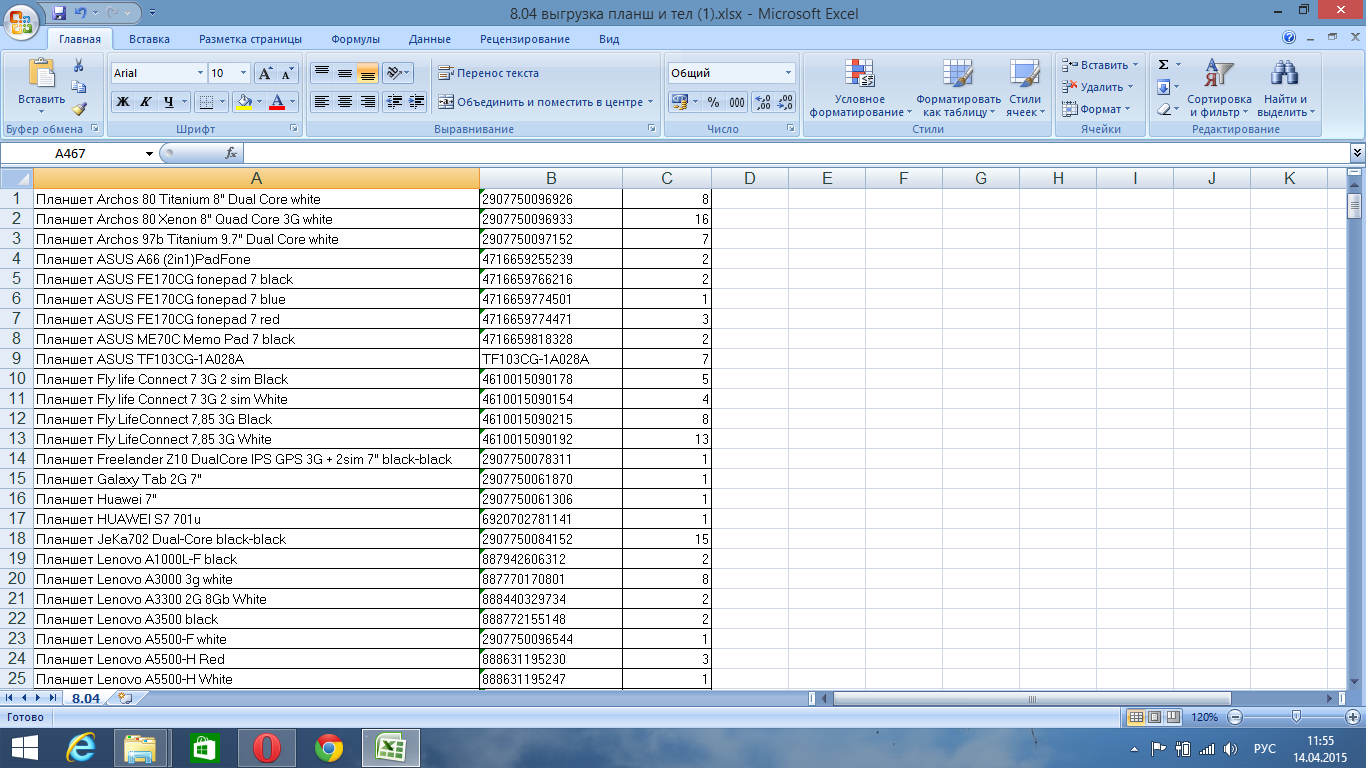
Task: Apply the red font color A
Action: coord(277,102)
